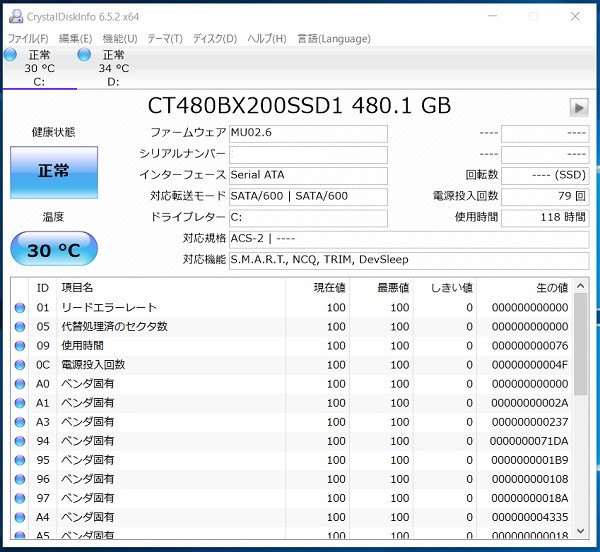Click the しきい値 column header

(x=445, y=288)
